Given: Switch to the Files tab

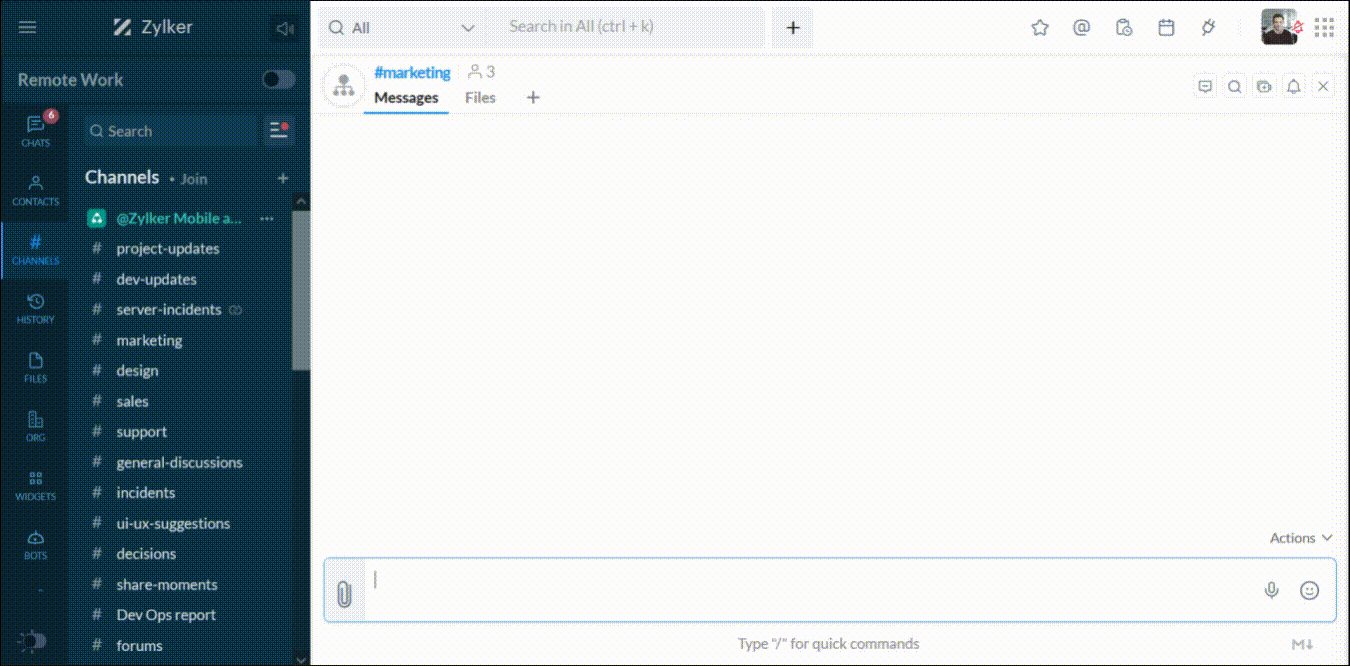Looking at the screenshot, I should point(480,97).
